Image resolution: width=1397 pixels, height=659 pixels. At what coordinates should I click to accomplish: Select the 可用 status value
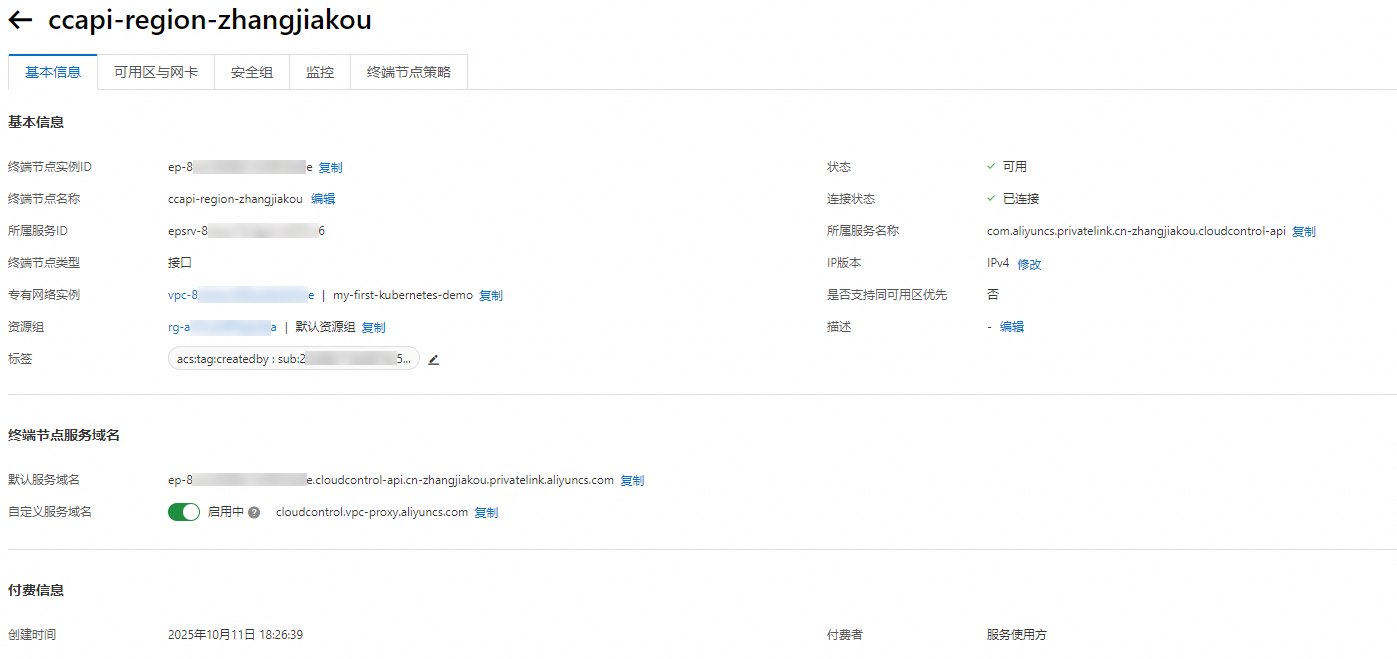tap(1015, 167)
